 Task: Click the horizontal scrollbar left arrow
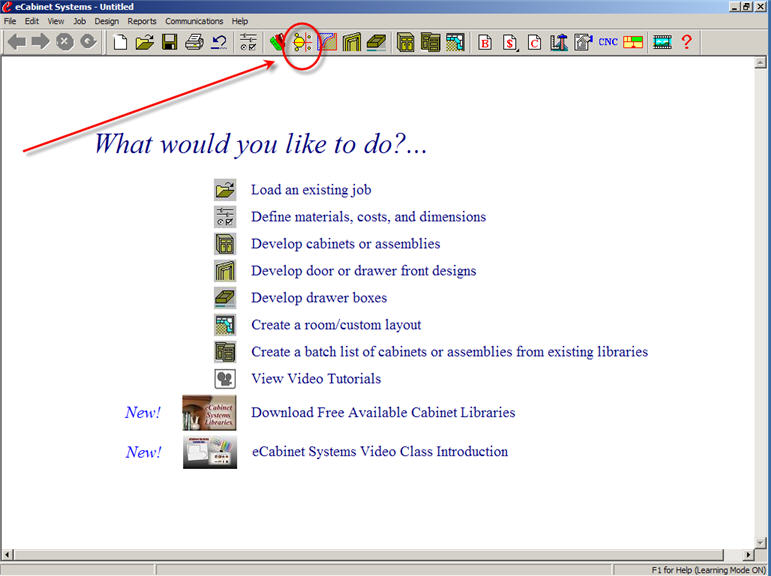click(x=7, y=555)
